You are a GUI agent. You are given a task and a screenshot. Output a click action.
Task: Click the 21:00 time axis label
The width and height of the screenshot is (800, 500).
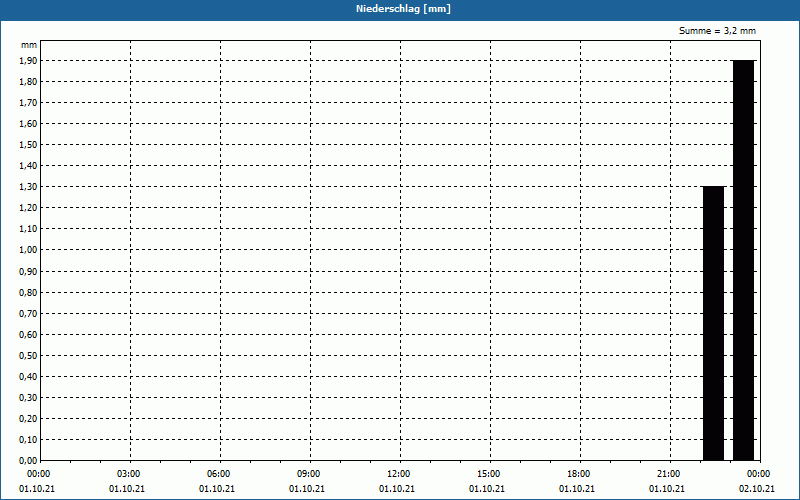point(668,474)
